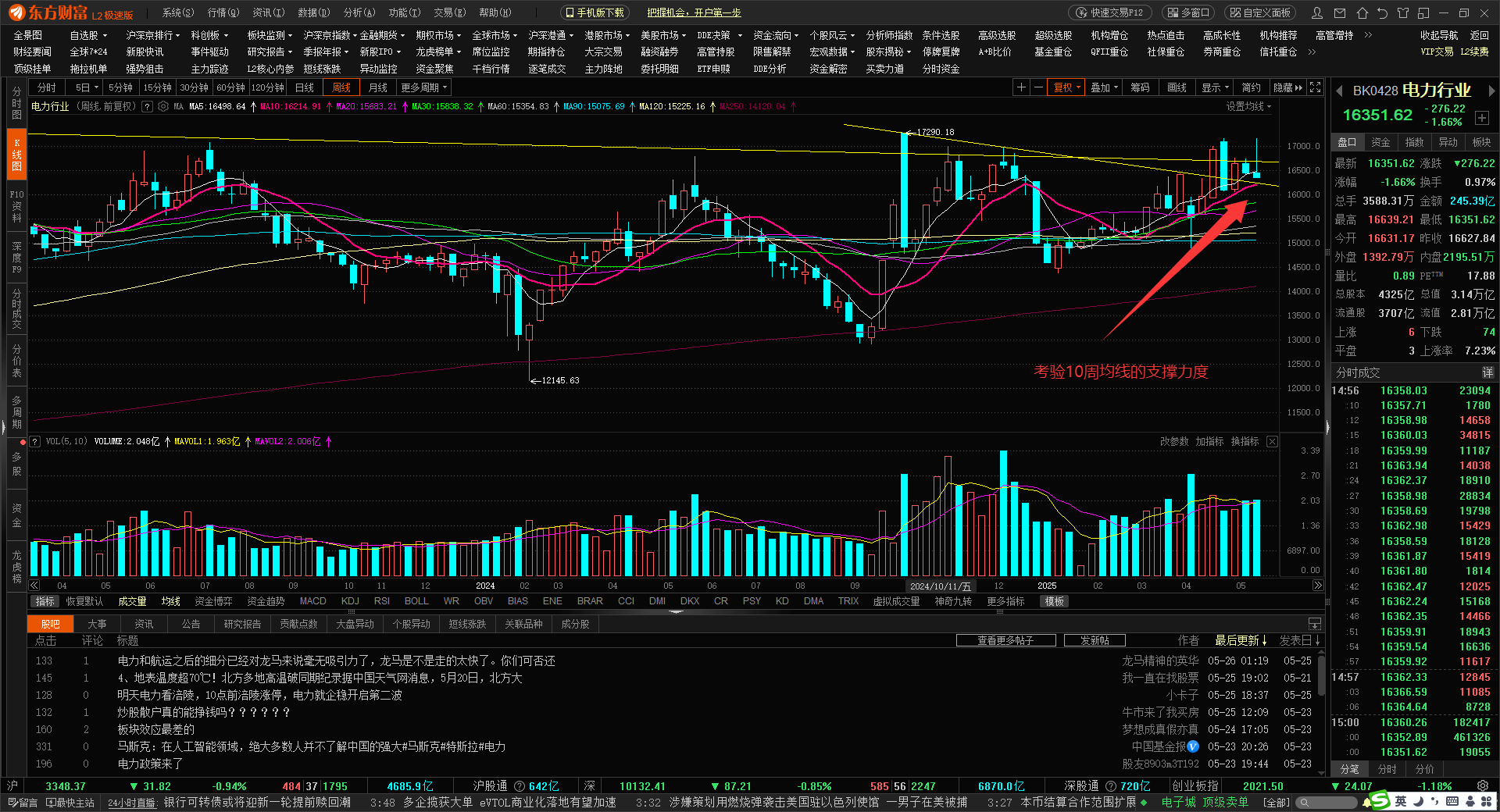Toggle fullscreen chart icon
The width and height of the screenshot is (1500, 812).
[x=1316, y=87]
